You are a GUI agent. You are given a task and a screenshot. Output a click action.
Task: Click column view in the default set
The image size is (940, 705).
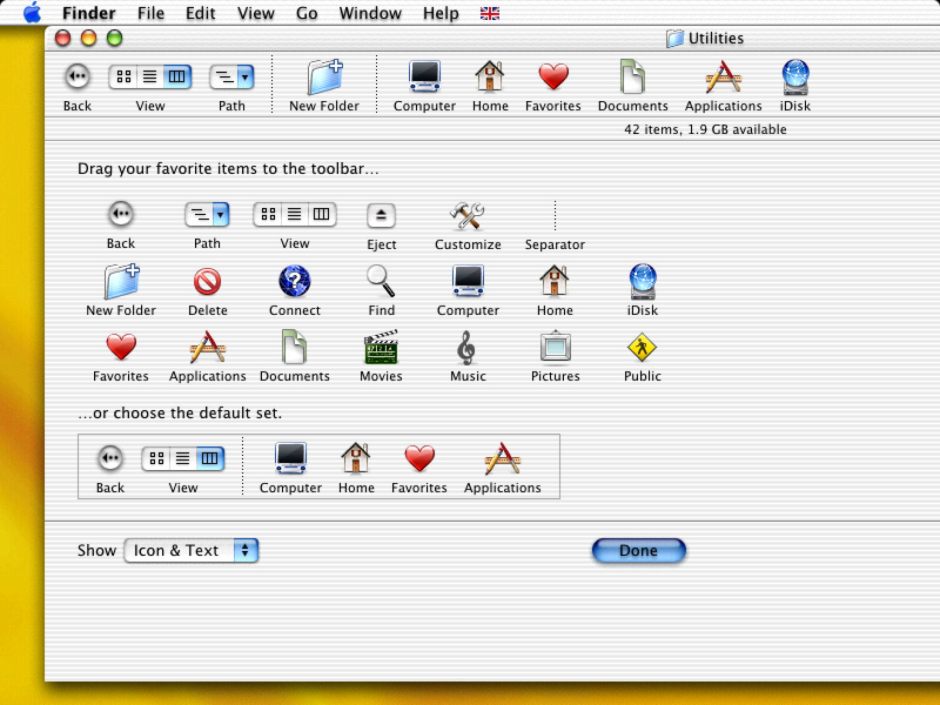coord(210,459)
